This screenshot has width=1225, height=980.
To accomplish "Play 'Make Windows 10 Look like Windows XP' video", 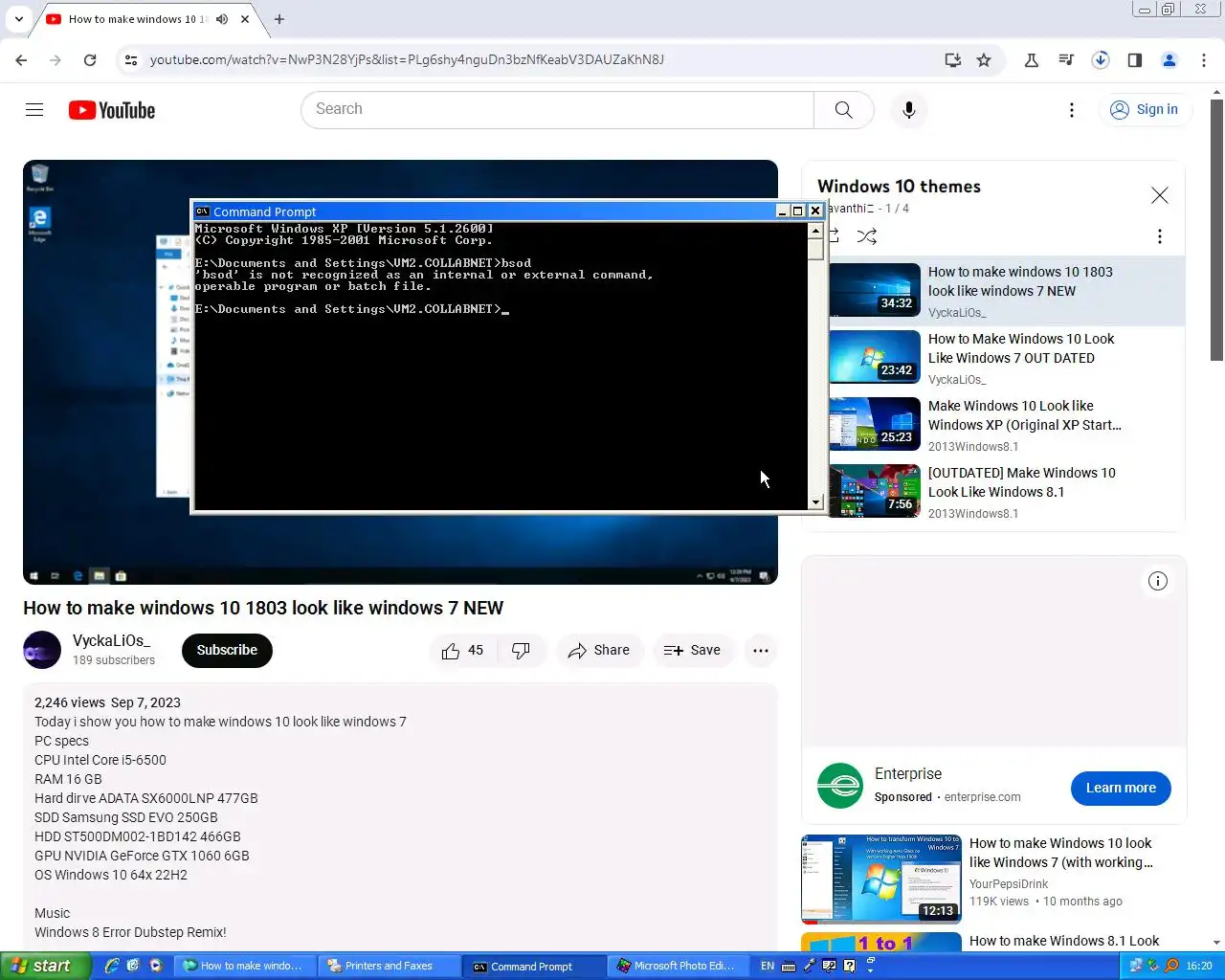I will tap(1024, 415).
